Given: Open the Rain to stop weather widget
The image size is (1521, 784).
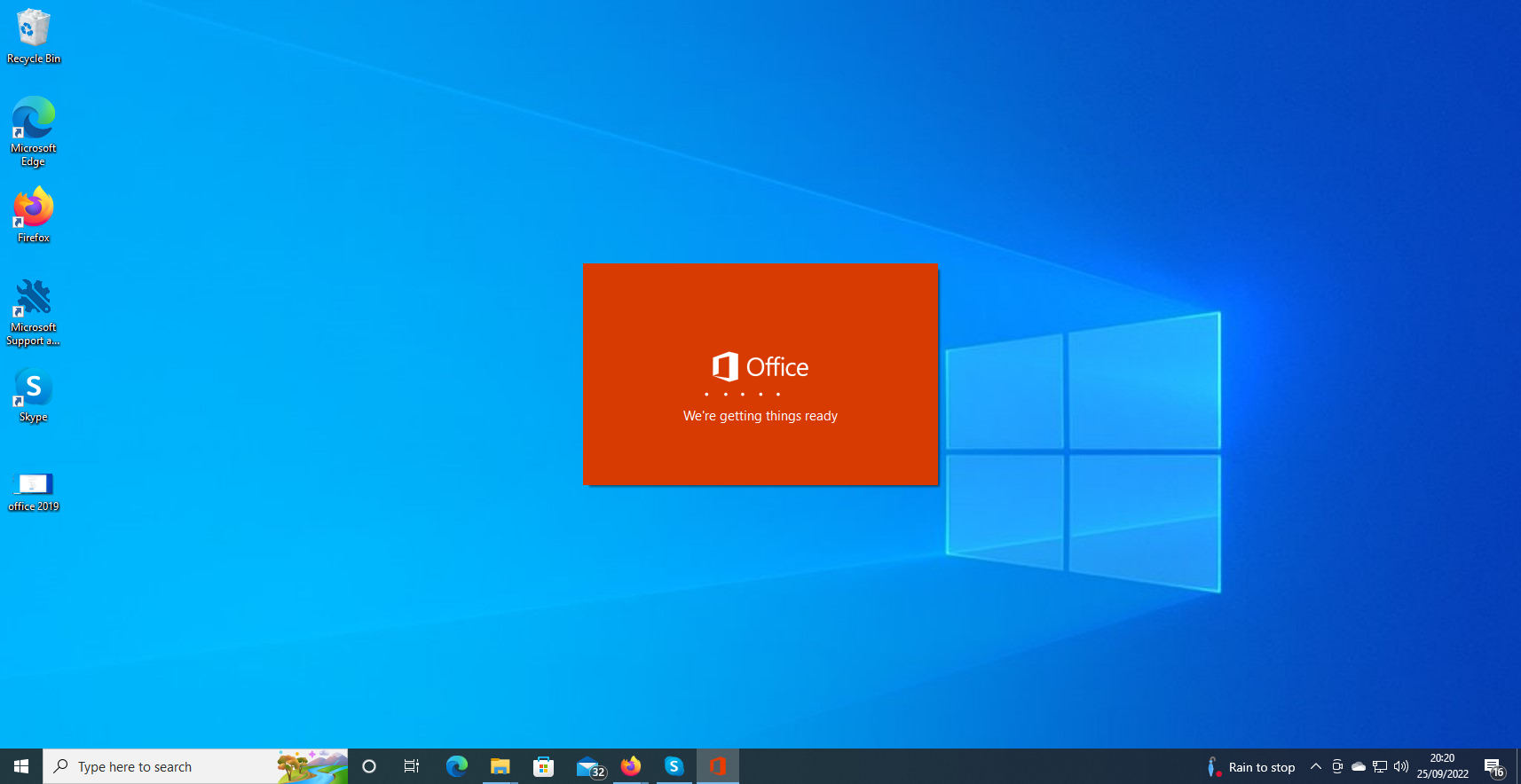Looking at the screenshot, I should pos(1250,767).
